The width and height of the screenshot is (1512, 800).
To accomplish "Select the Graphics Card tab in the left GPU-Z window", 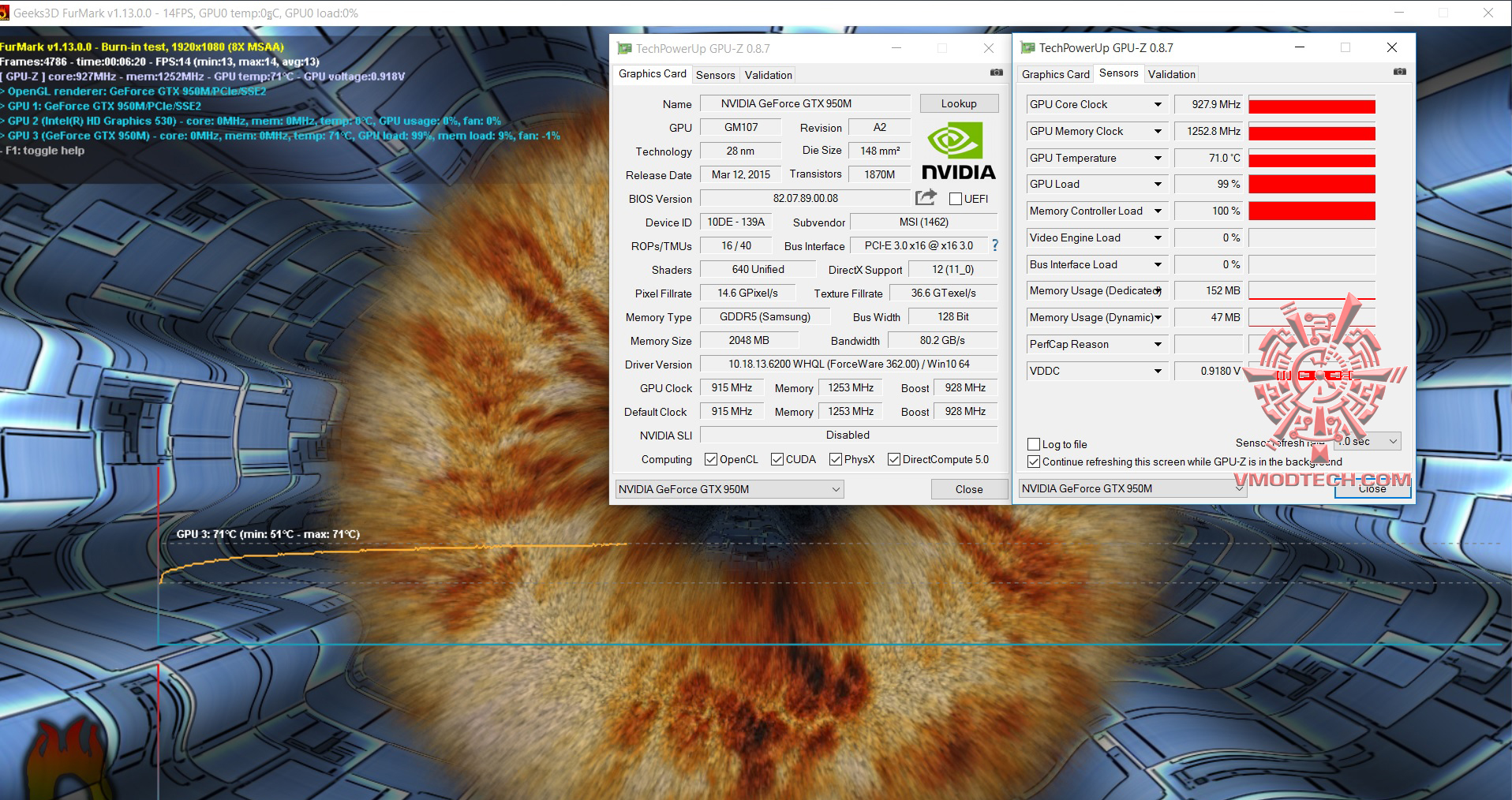I will point(652,73).
